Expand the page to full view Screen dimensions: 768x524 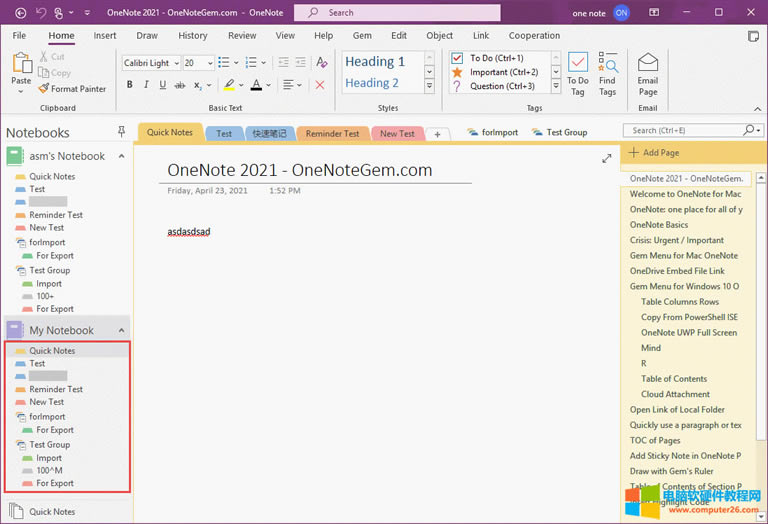tap(607, 158)
